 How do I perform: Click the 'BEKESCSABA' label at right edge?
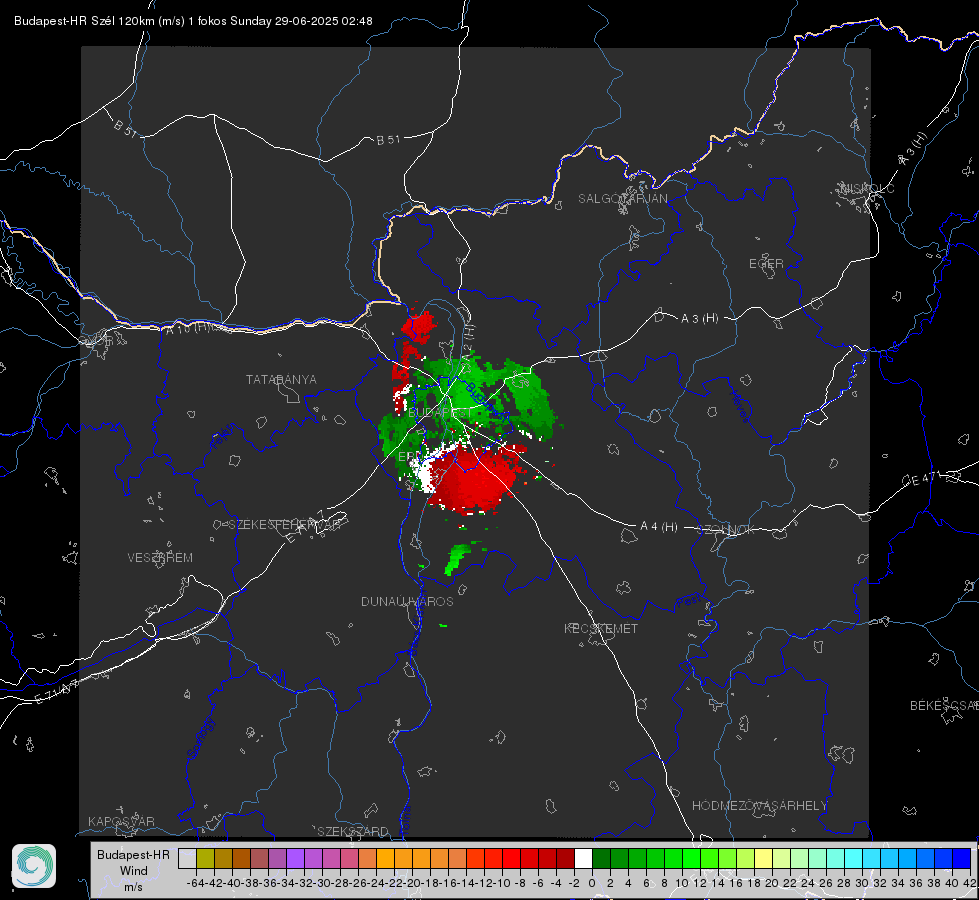(944, 706)
